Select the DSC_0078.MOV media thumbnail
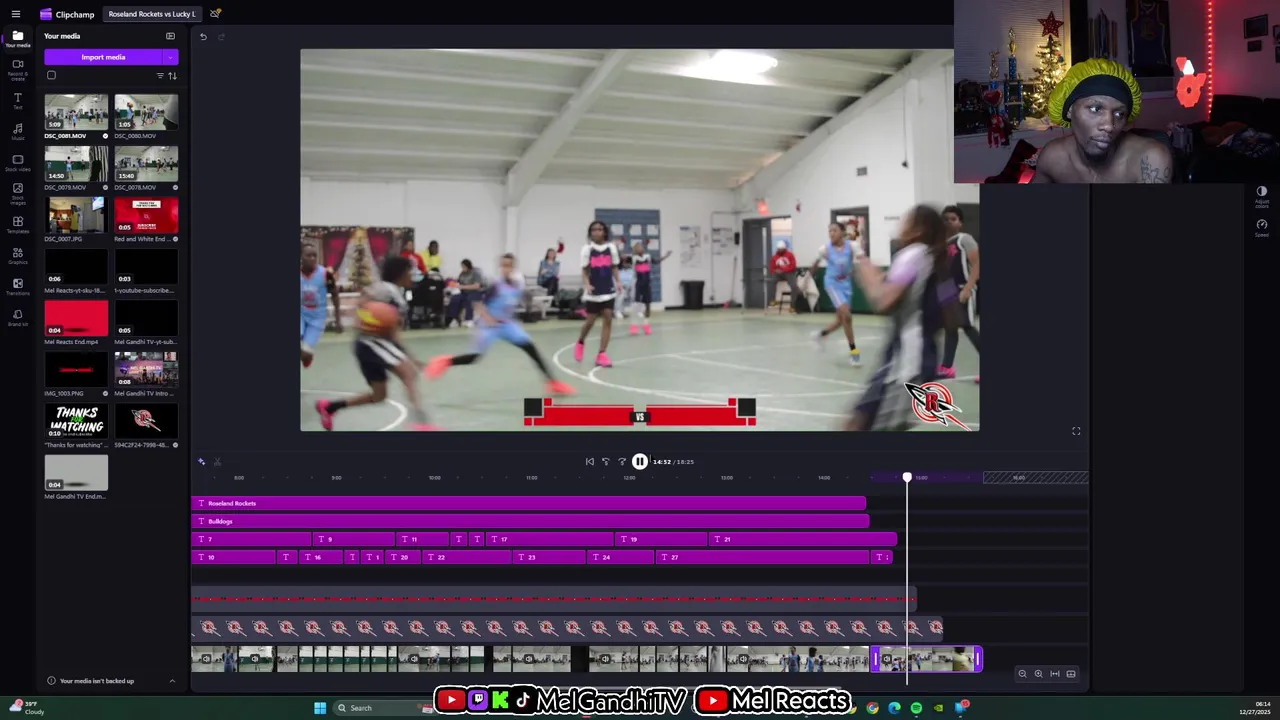Viewport: 1280px width, 720px height. coord(146,164)
